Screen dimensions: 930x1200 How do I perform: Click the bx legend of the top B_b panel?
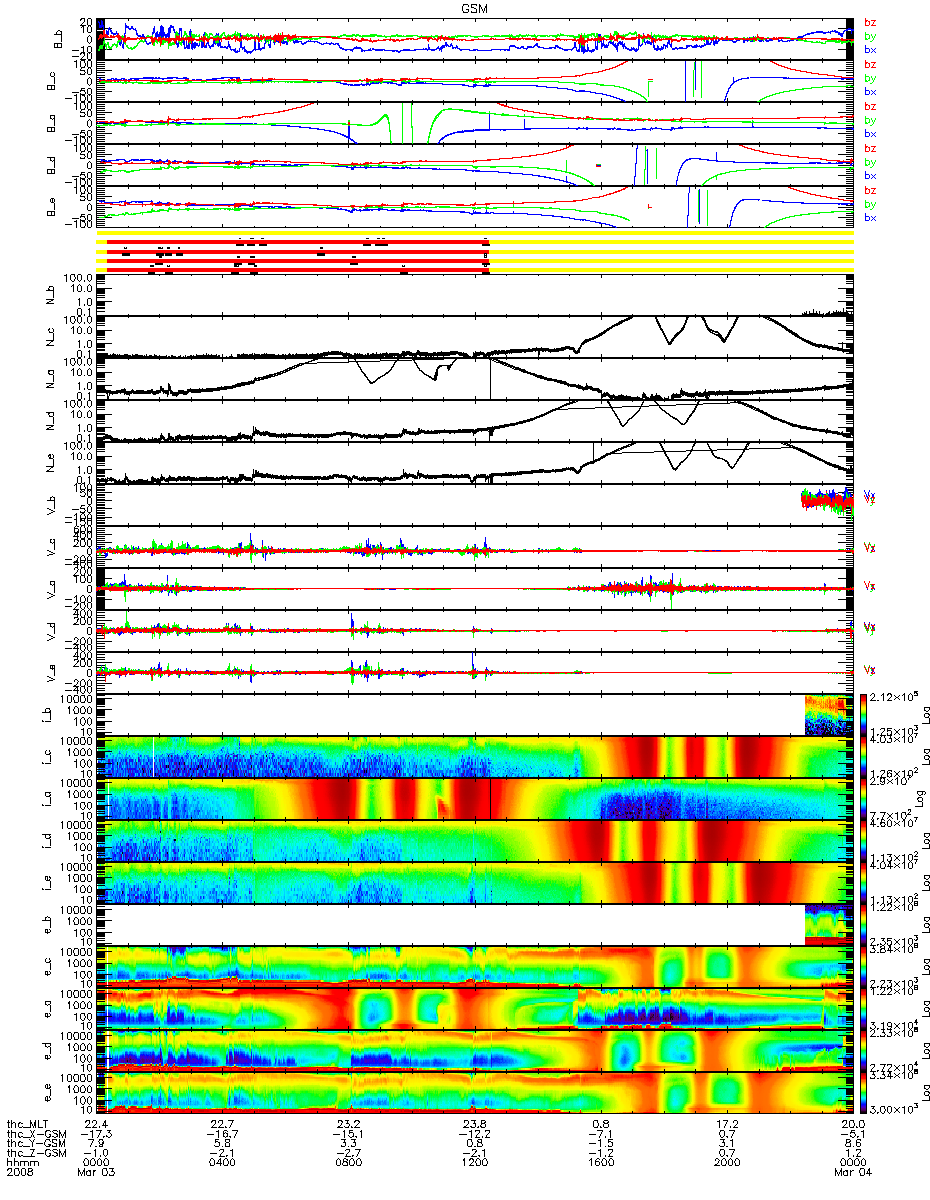(x=870, y=49)
